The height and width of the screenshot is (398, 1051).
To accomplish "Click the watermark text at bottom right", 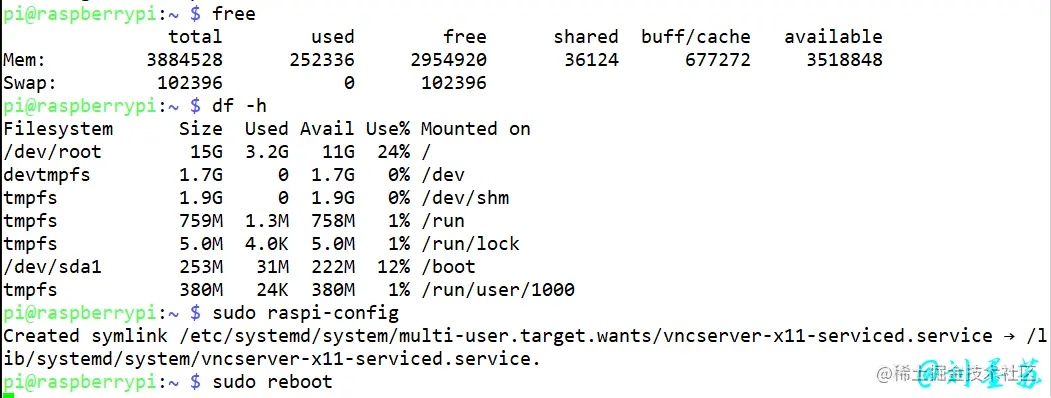I will click(960, 373).
